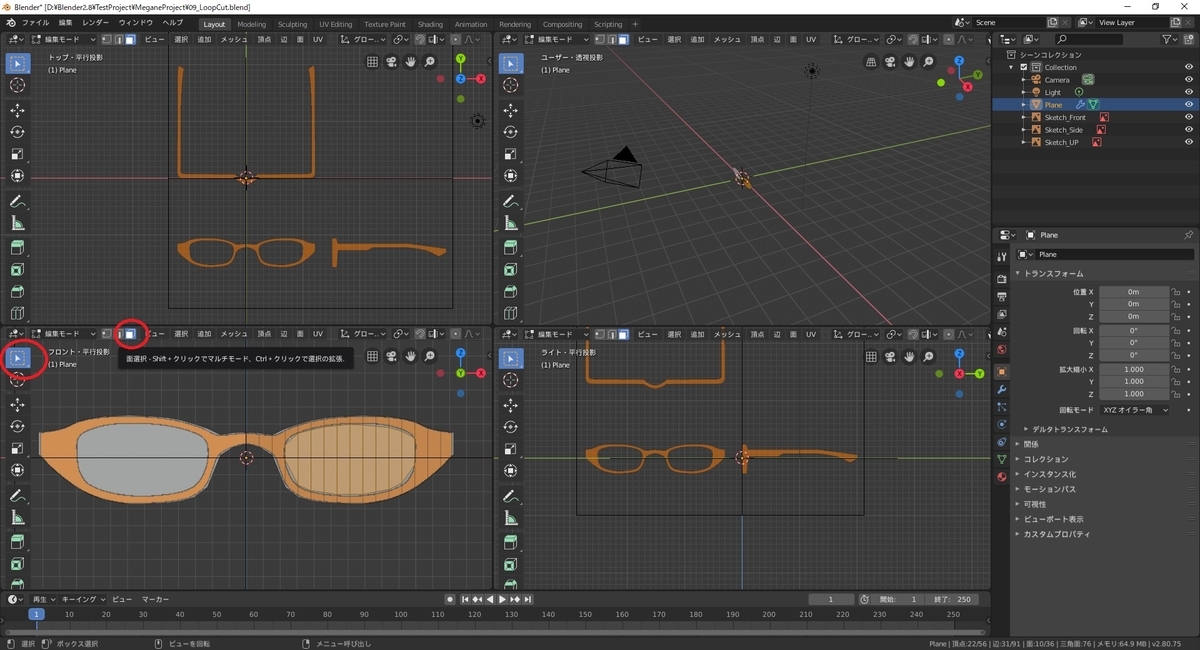
Task: Open the XYZ オイラー角 rotation mode dropdown
Action: coord(1134,410)
